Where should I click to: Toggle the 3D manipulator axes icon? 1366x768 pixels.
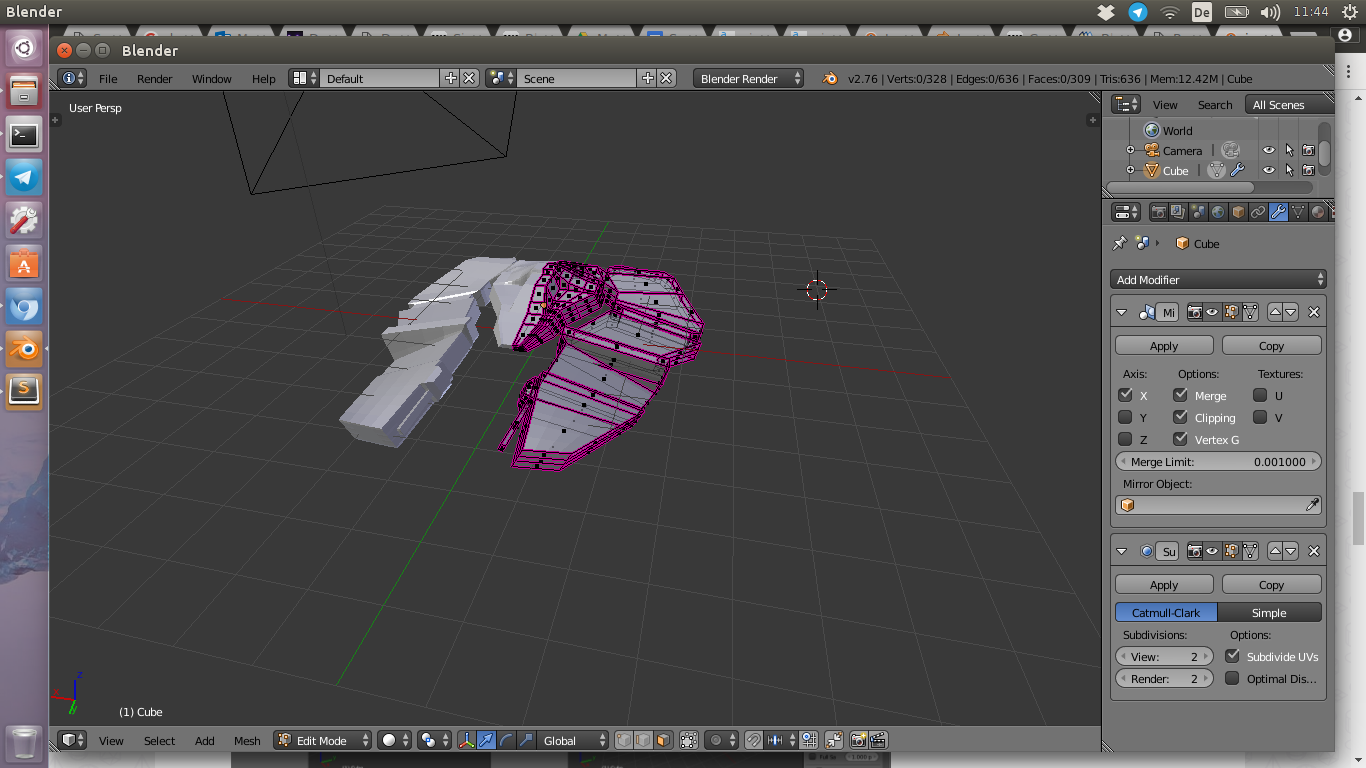(x=466, y=740)
